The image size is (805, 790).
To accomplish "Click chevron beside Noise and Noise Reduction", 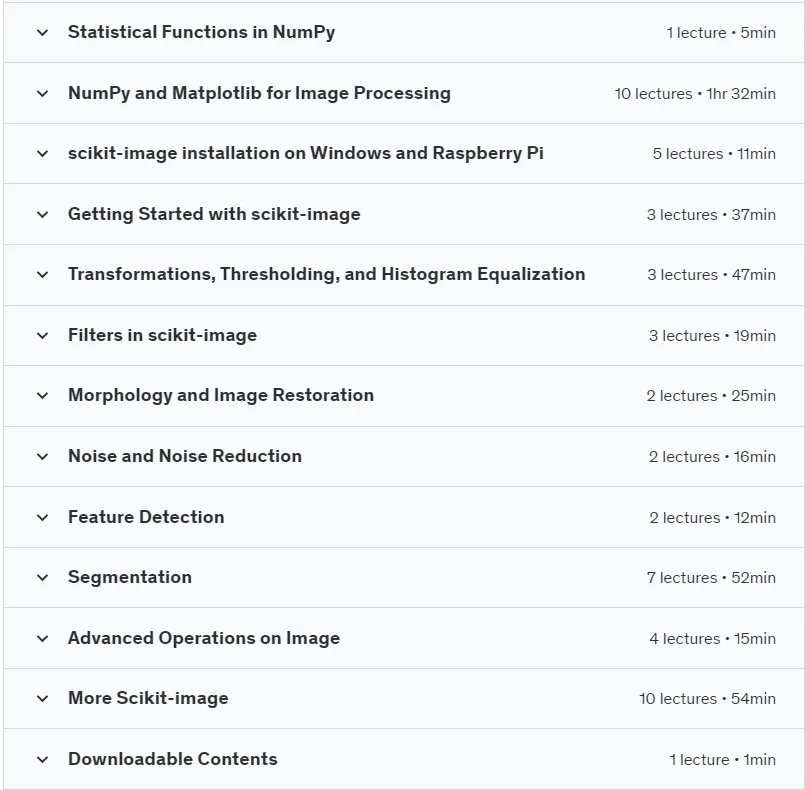I will [x=43, y=457].
